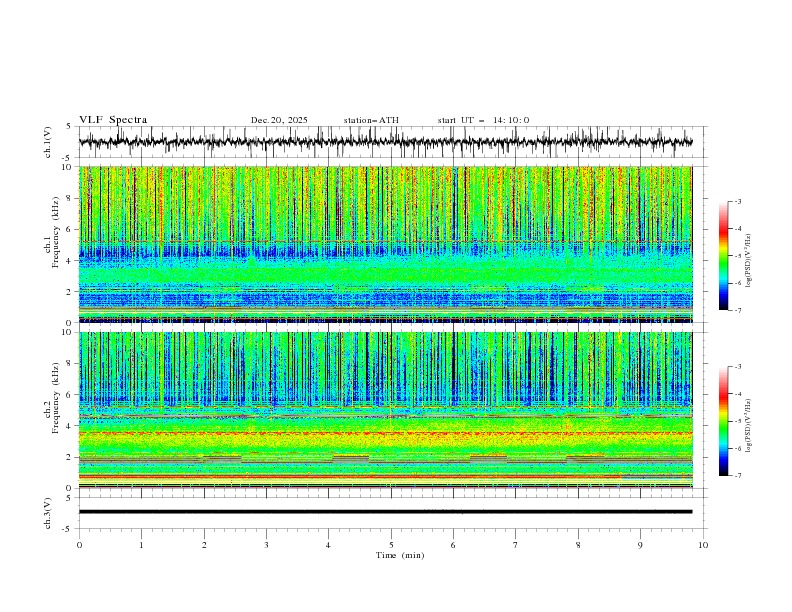Click the "Time (min)" axis label
Screen dimensions: 792x612
(399, 555)
